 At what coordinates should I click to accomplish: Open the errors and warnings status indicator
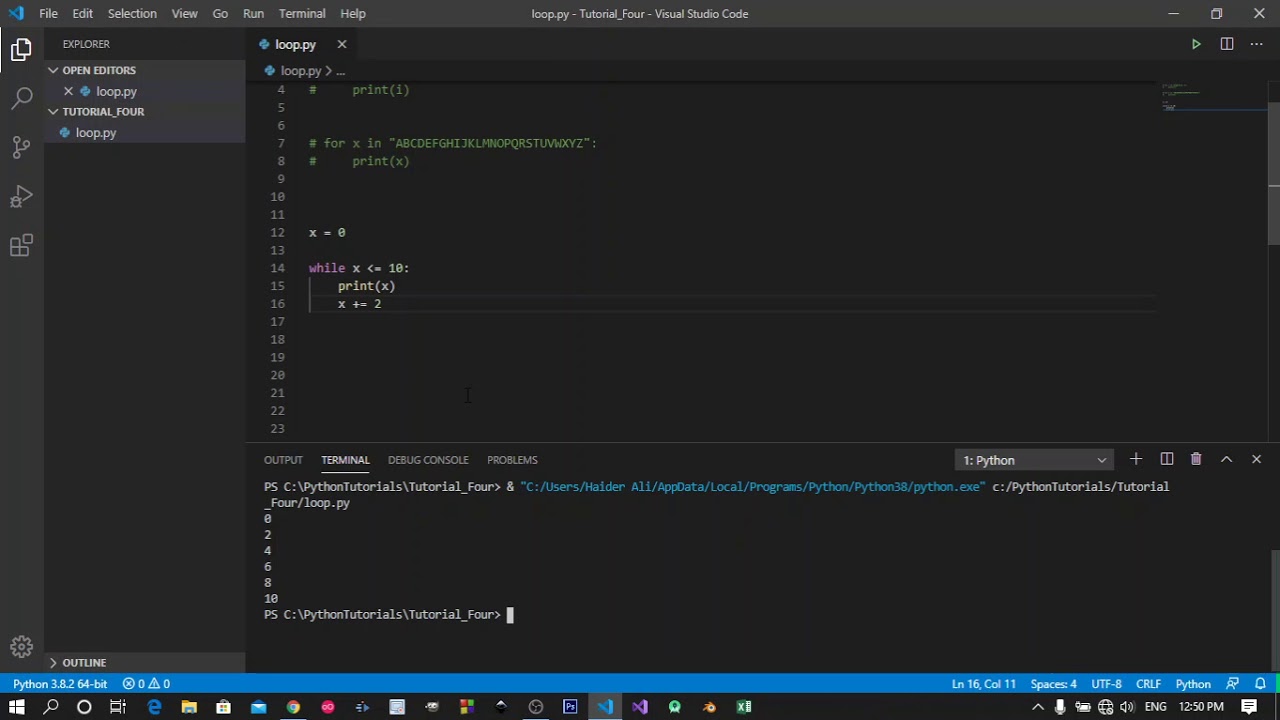(146, 684)
